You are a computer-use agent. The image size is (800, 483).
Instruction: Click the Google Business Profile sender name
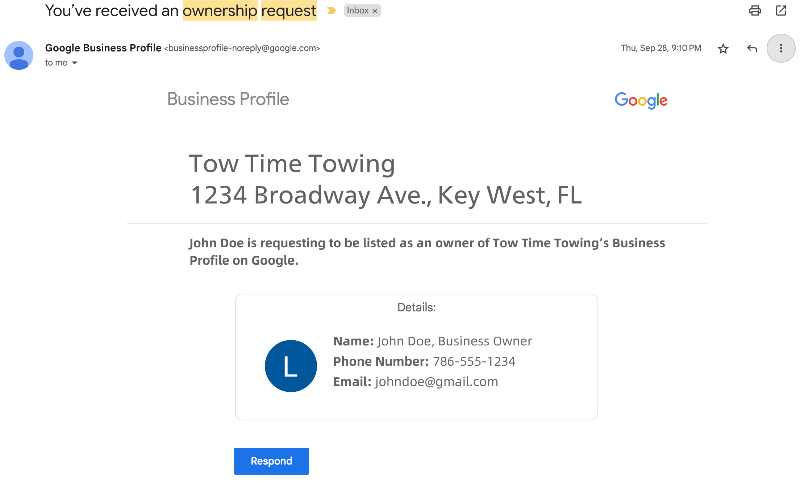[103, 47]
